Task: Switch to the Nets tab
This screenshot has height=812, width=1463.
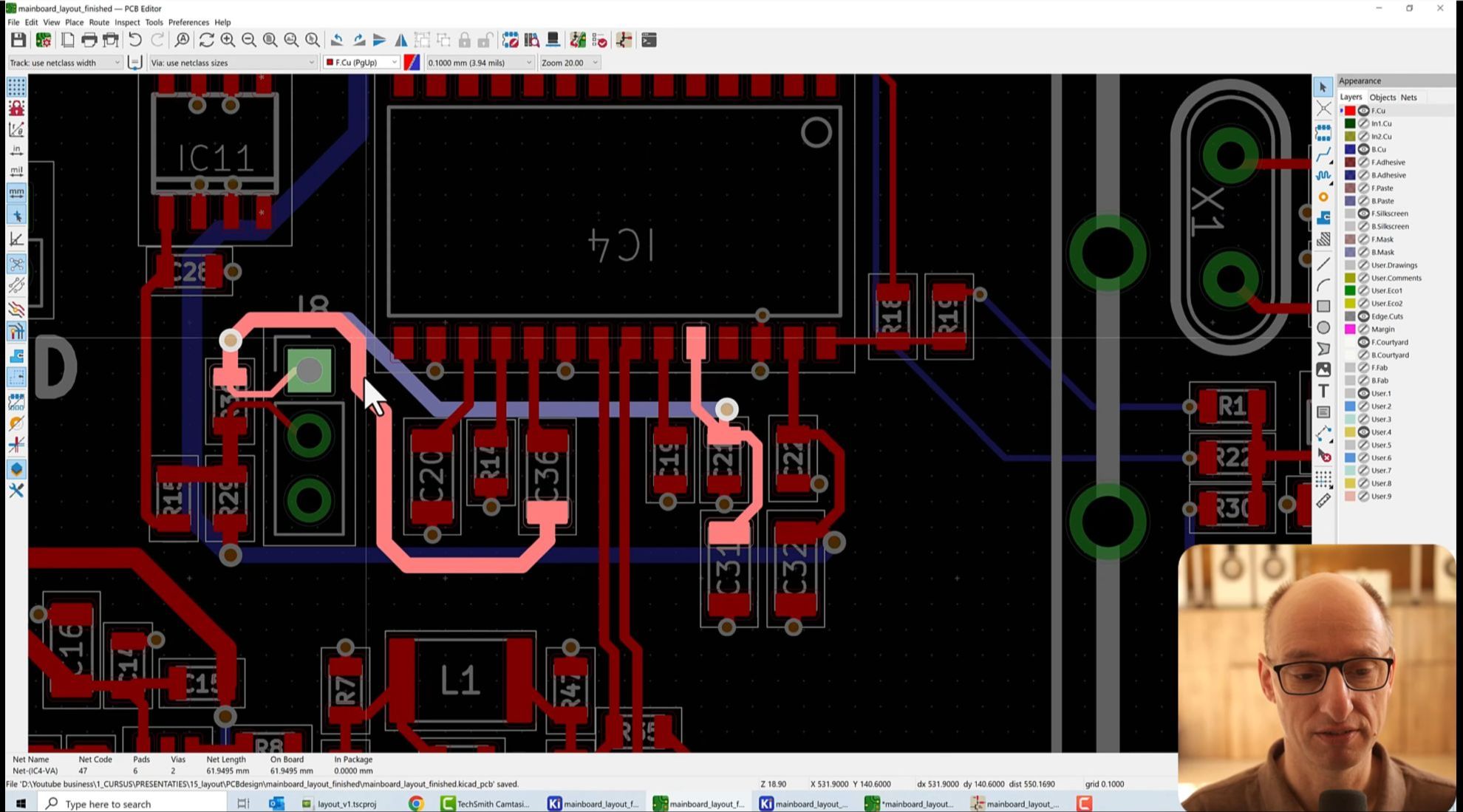Action: (1408, 98)
